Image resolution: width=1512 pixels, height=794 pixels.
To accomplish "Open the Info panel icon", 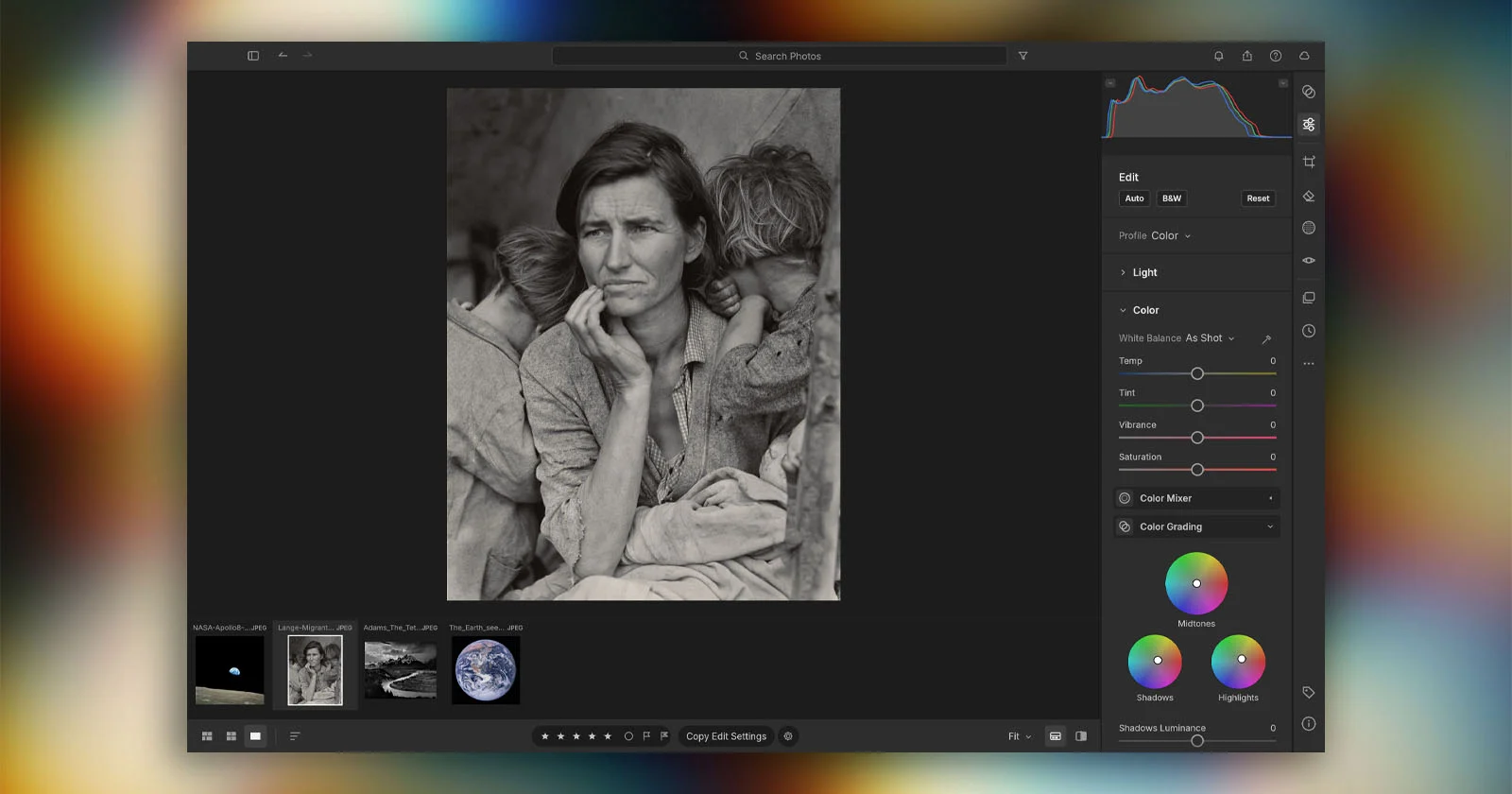I will click(1309, 724).
